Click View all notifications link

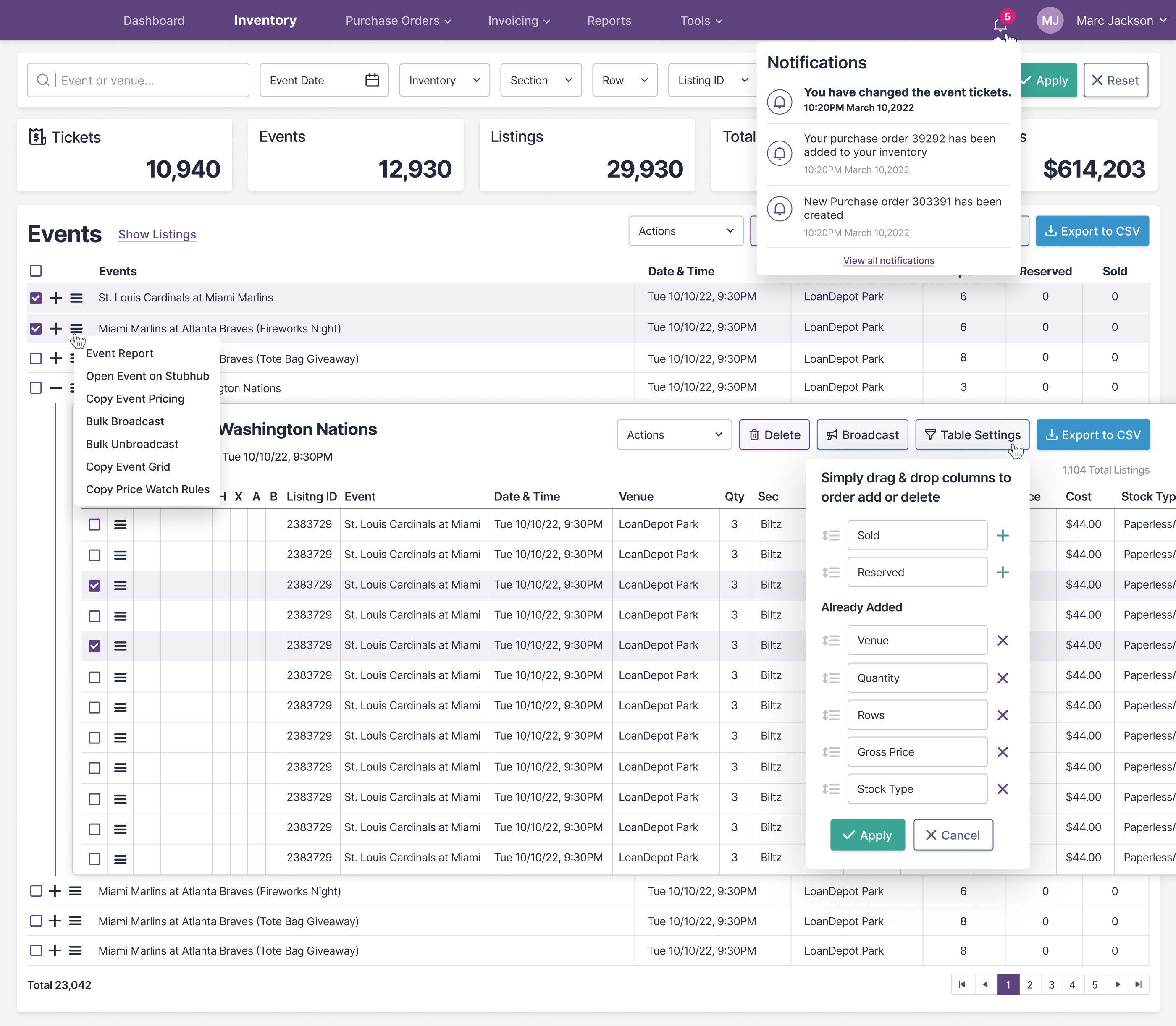[888, 261]
